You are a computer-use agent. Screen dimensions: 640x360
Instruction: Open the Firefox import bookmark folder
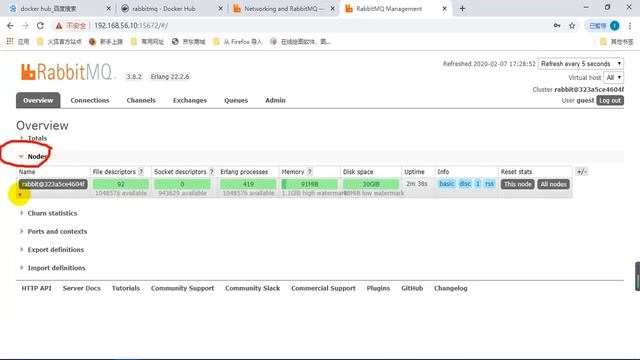pyautogui.click(x=238, y=42)
